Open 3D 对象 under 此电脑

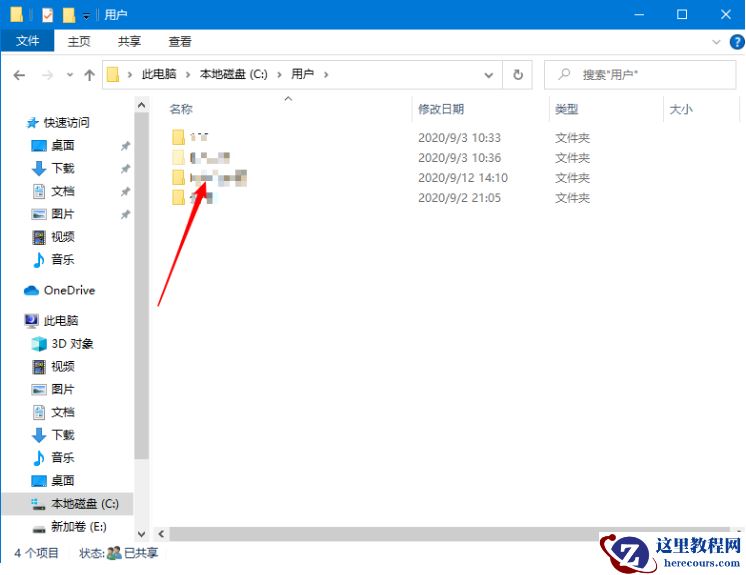point(62,343)
